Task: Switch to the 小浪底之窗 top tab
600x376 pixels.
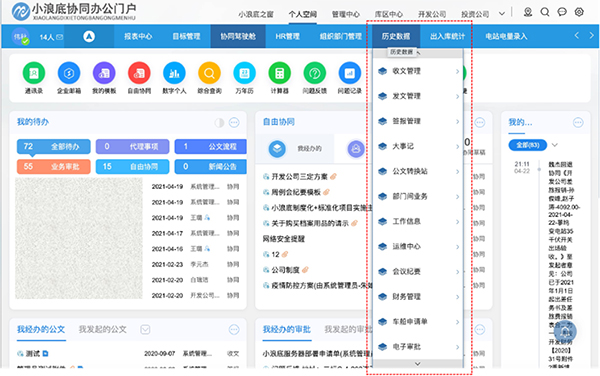Action: click(256, 14)
